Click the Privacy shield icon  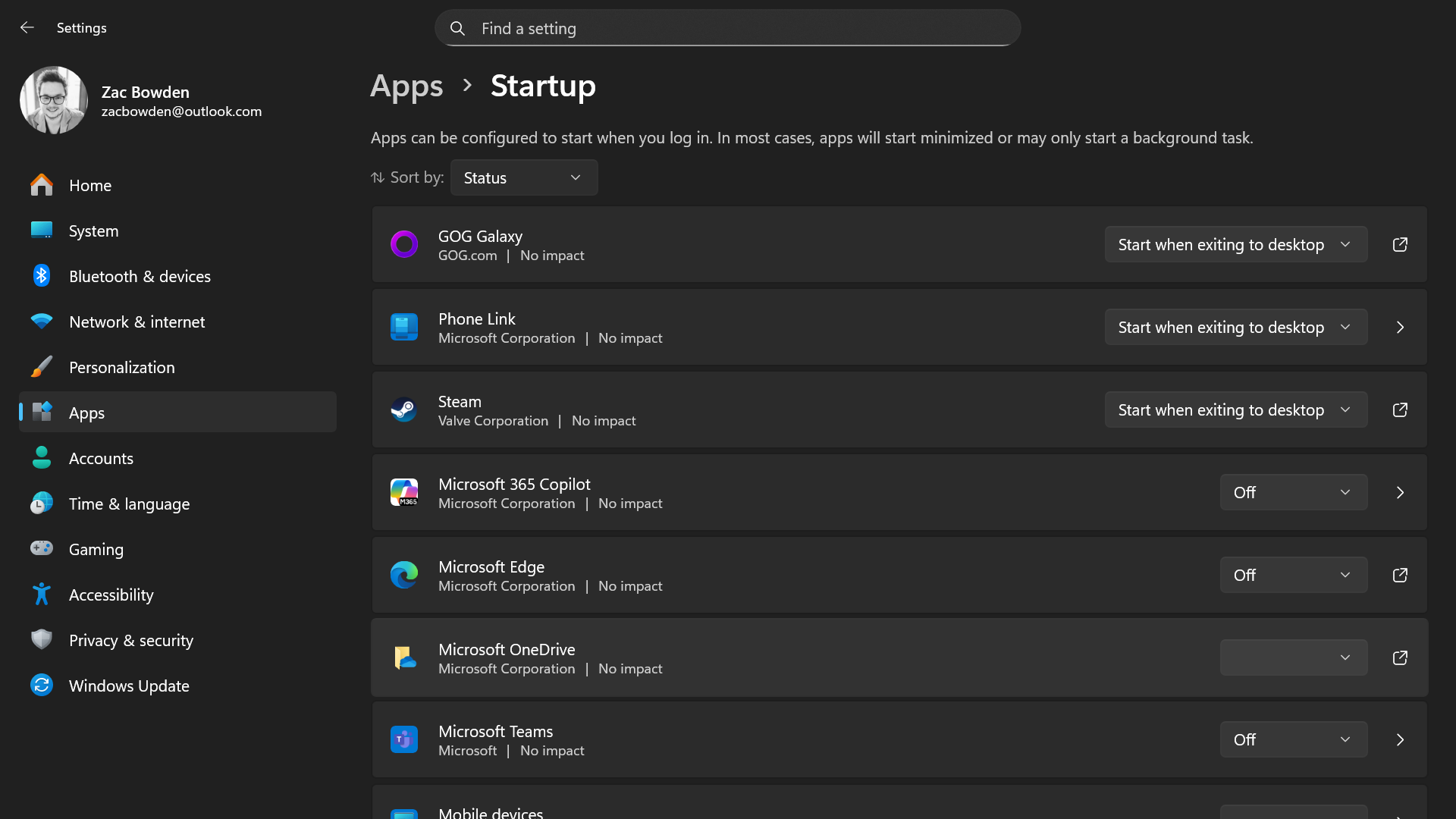(x=42, y=639)
